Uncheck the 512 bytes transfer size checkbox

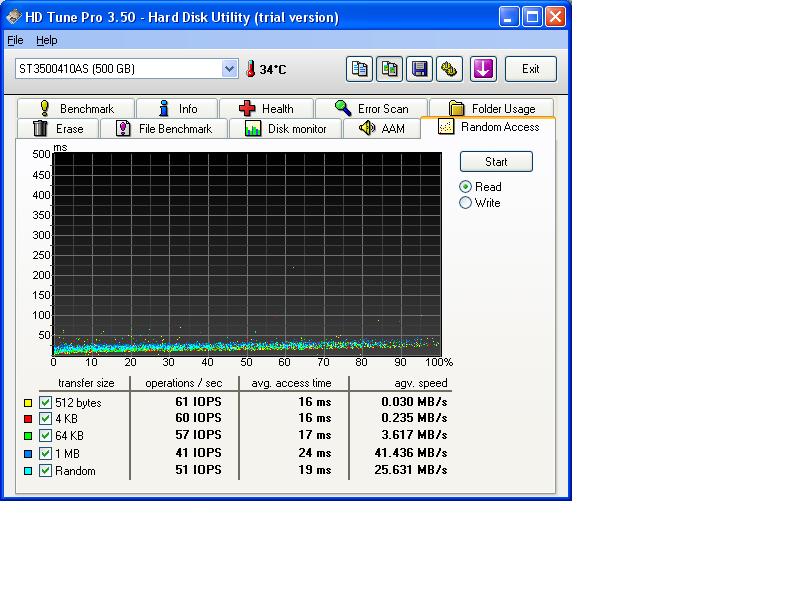click(x=45, y=403)
